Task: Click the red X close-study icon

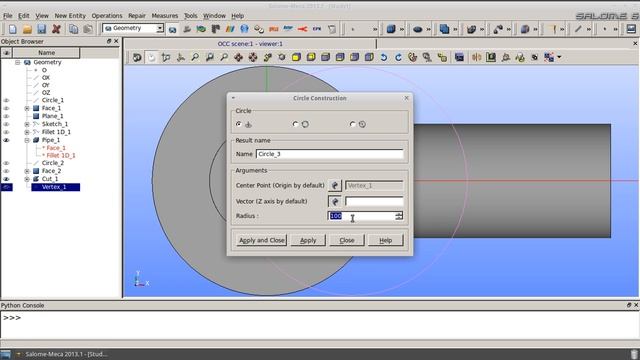Action: (56, 29)
